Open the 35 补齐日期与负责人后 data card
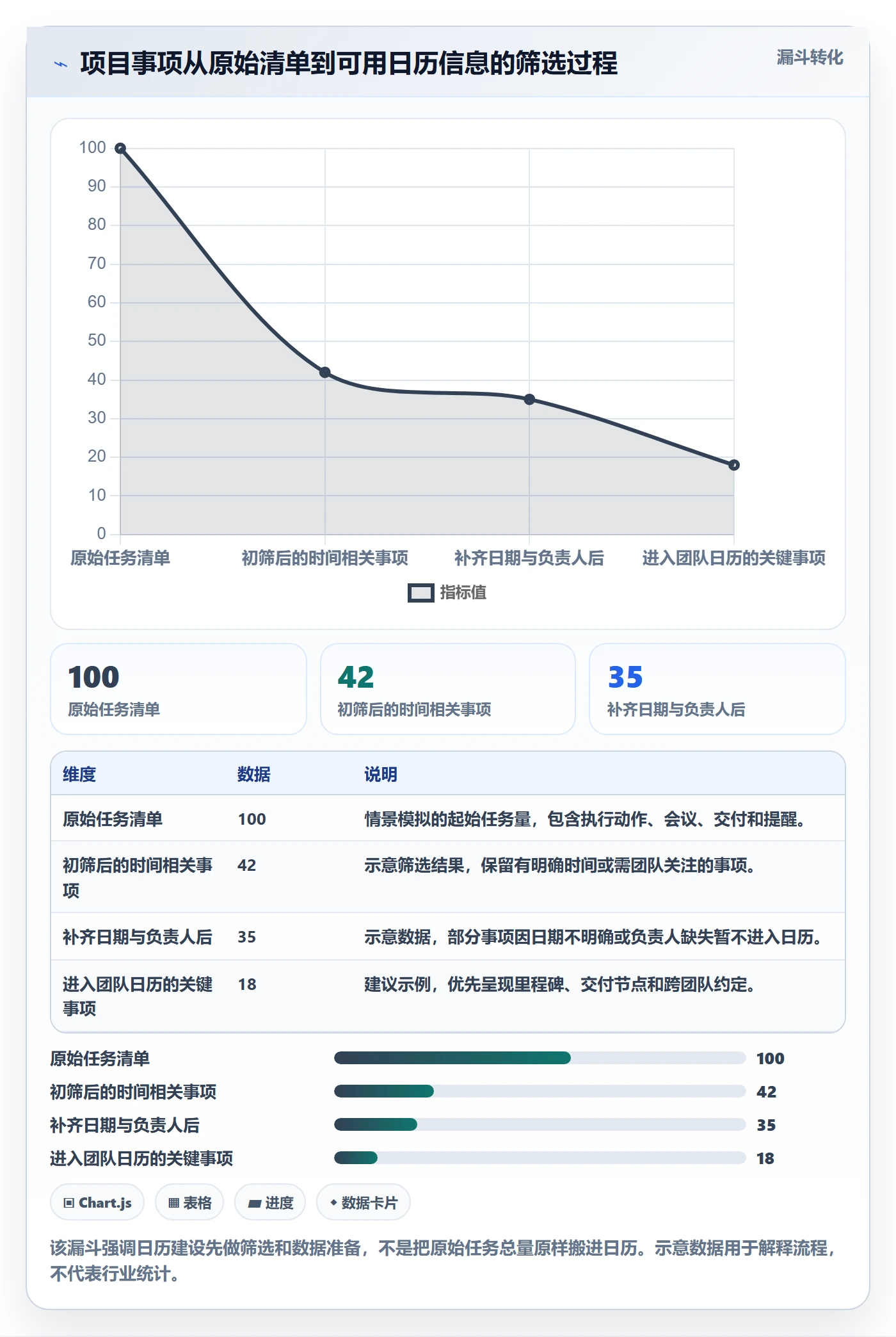 click(x=717, y=689)
